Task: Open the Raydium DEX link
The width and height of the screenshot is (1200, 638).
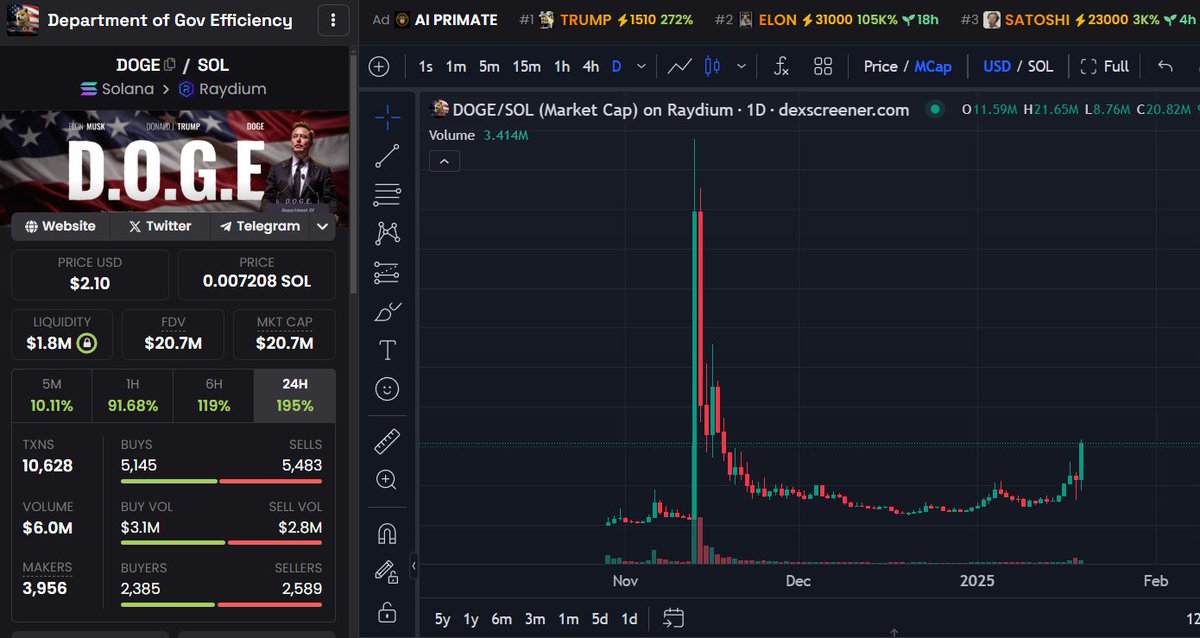Action: pyautogui.click(x=222, y=89)
